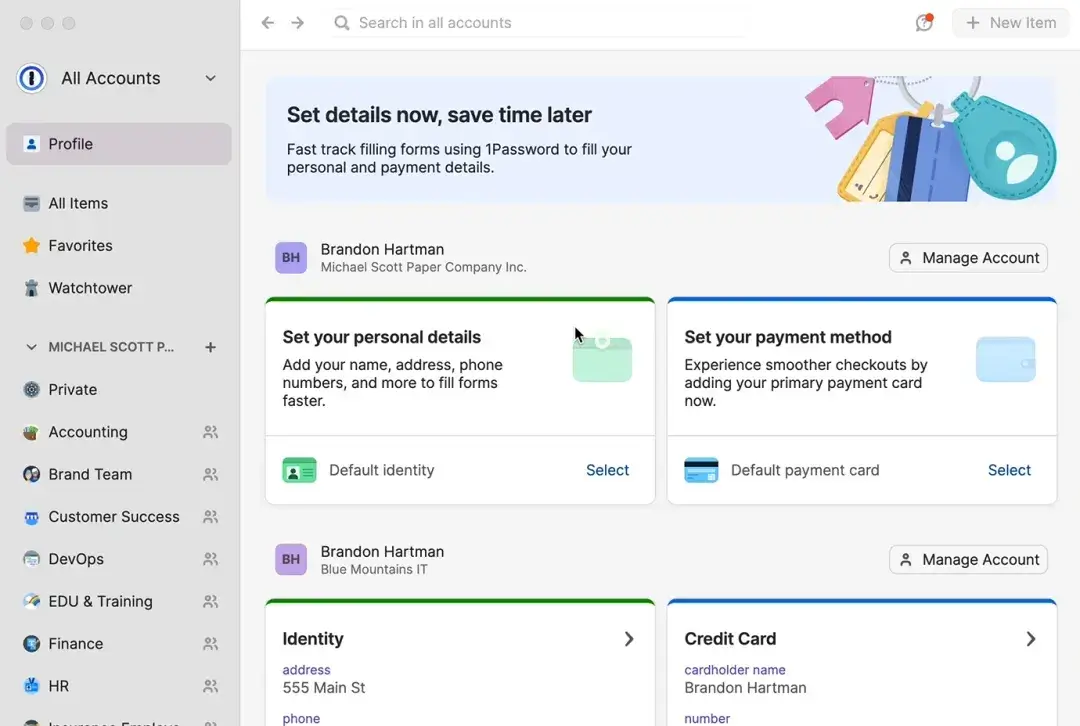Open the All Accounts dropdown chevron

coord(211,78)
